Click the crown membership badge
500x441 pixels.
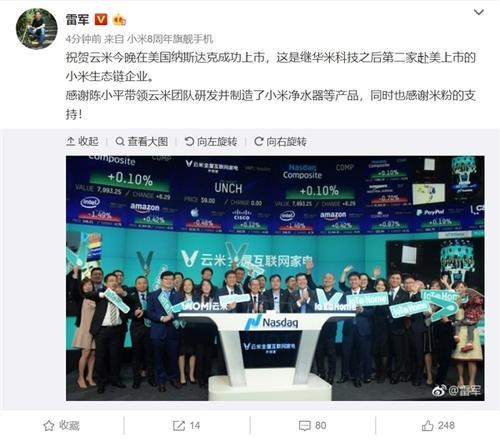(x=119, y=20)
